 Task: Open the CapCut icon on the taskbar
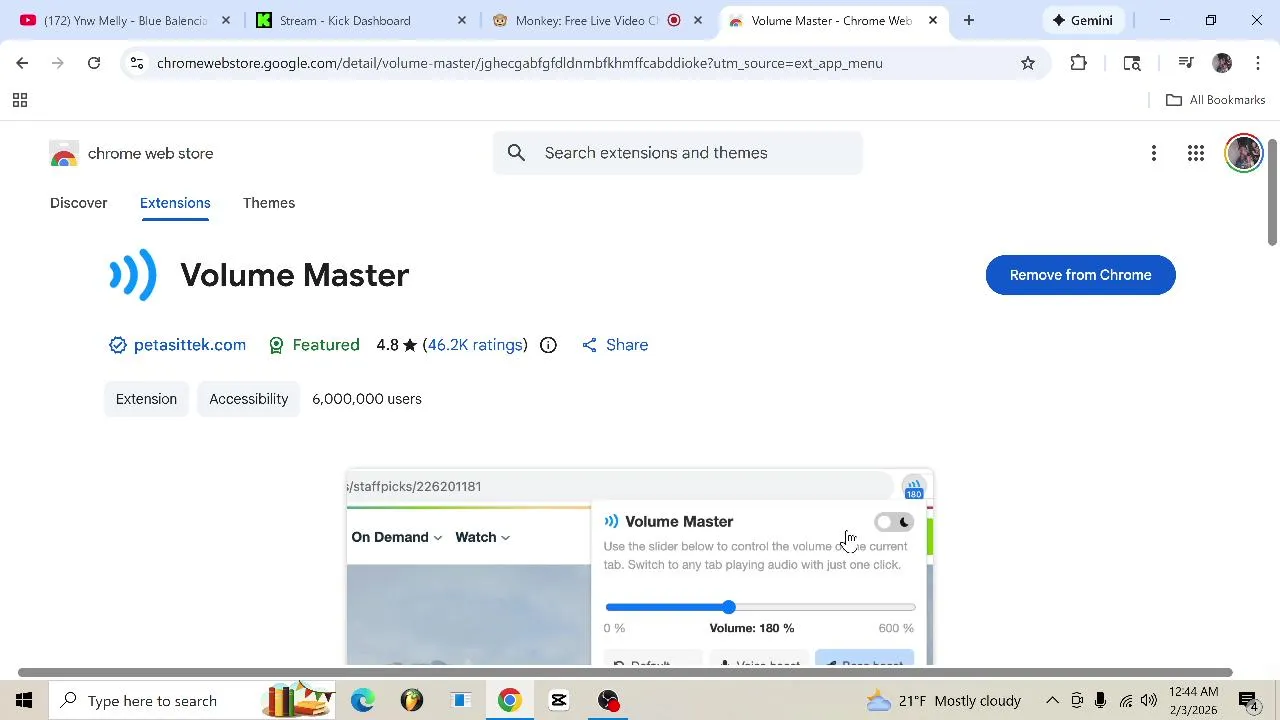[559, 700]
